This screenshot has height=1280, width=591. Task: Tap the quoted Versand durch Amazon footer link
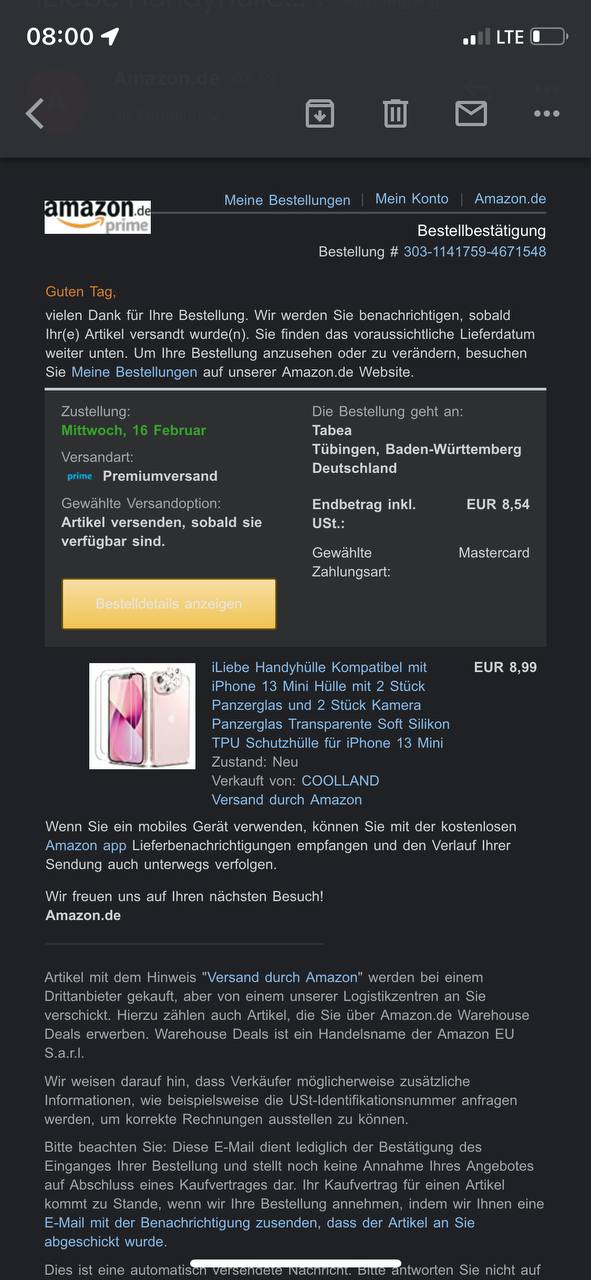pyautogui.click(x=282, y=977)
